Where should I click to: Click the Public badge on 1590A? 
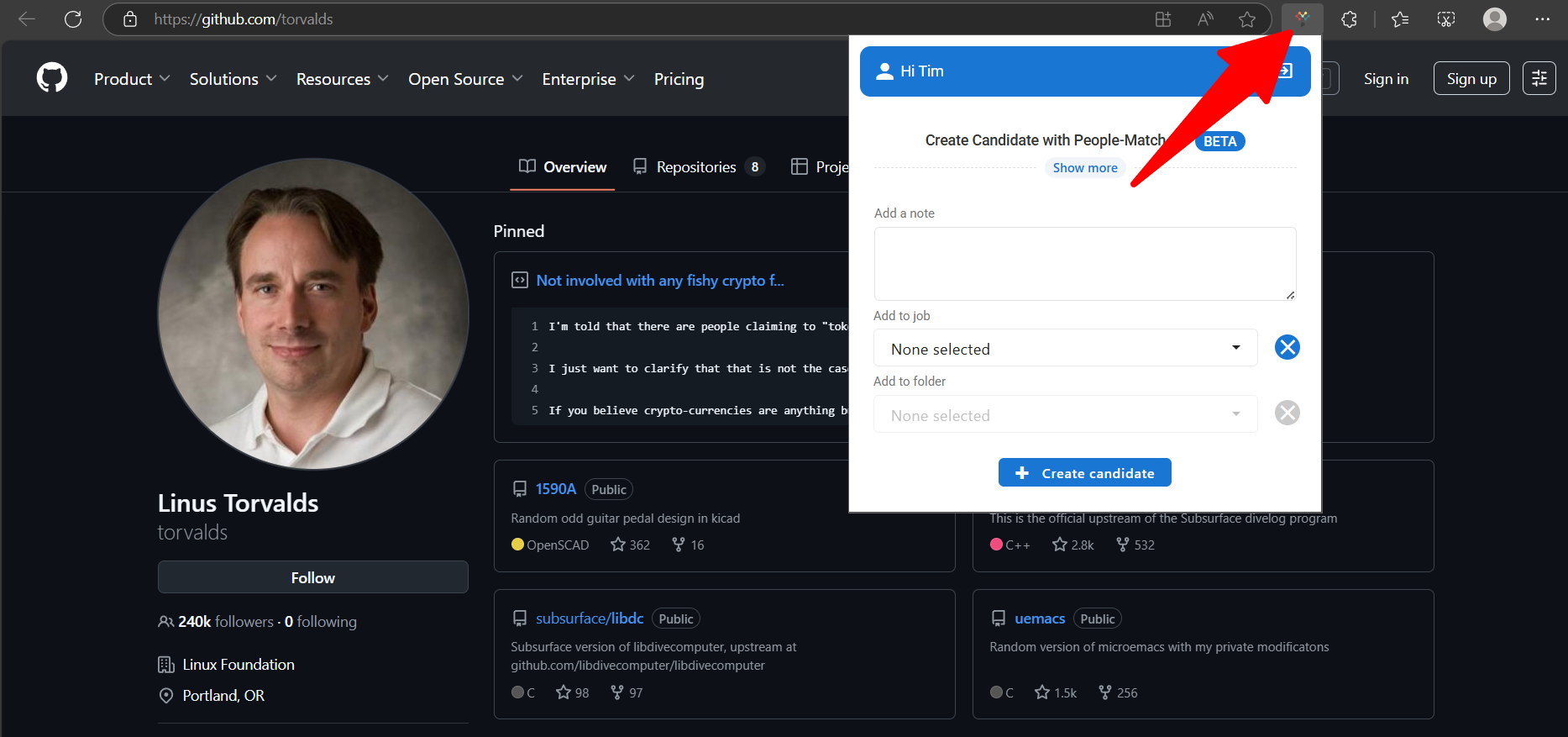pos(609,489)
